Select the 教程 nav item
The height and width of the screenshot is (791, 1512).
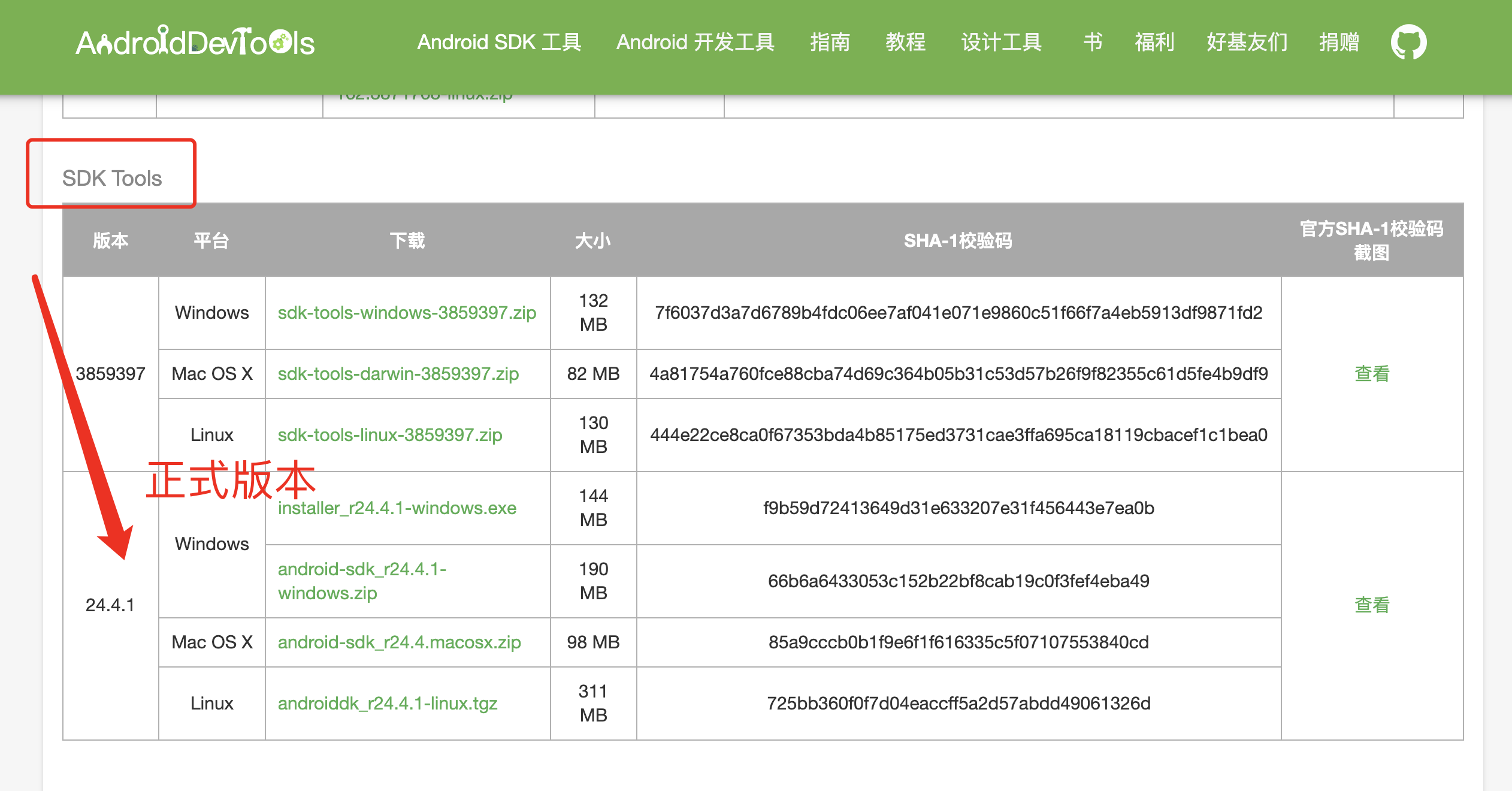tap(905, 43)
